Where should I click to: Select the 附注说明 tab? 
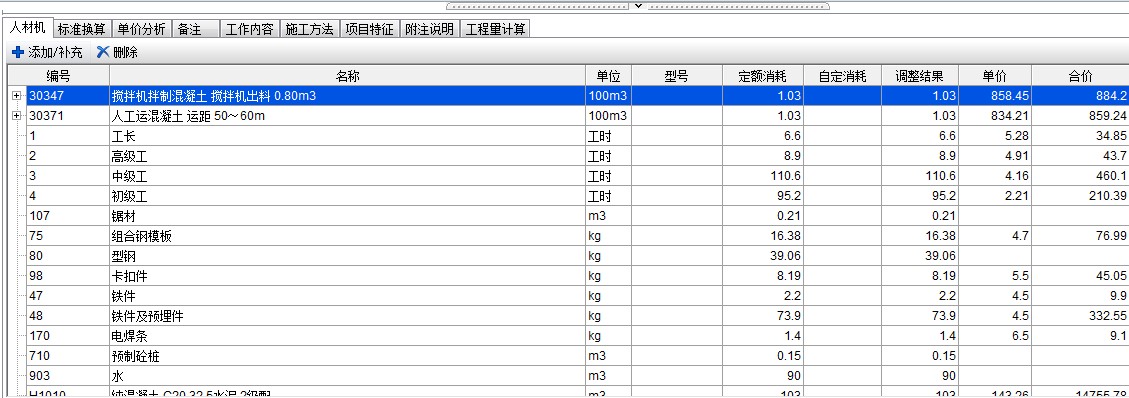click(429, 29)
